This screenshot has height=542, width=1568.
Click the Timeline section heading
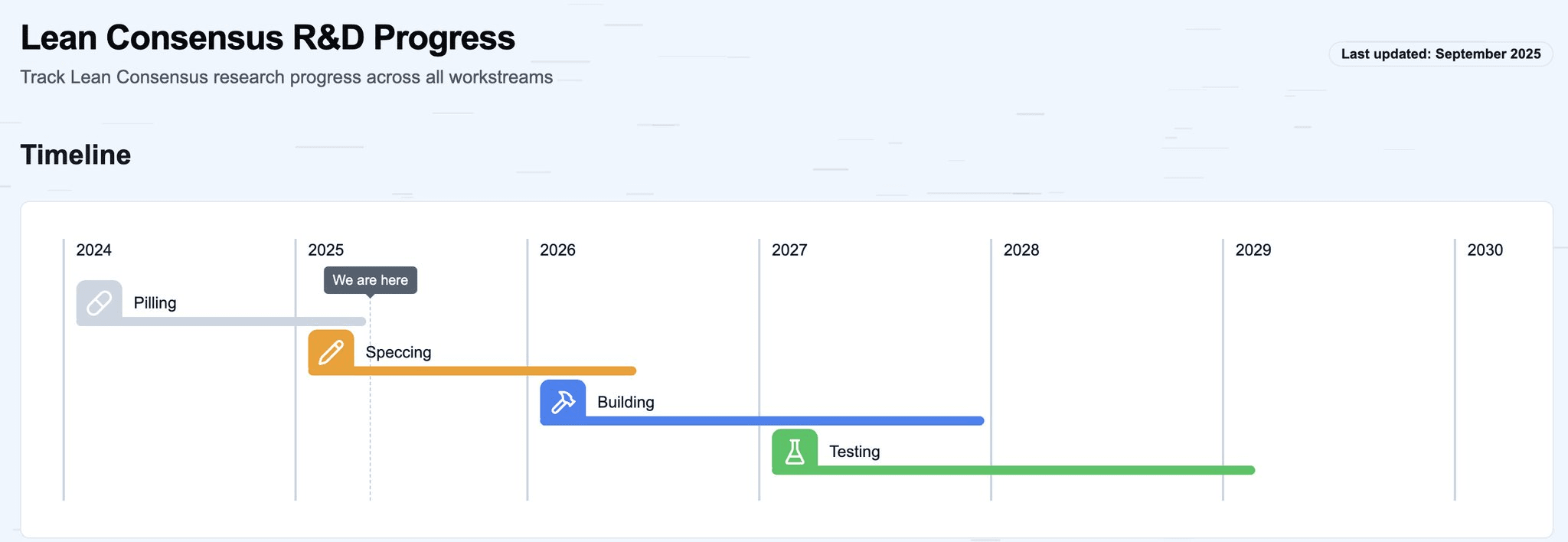coord(76,155)
